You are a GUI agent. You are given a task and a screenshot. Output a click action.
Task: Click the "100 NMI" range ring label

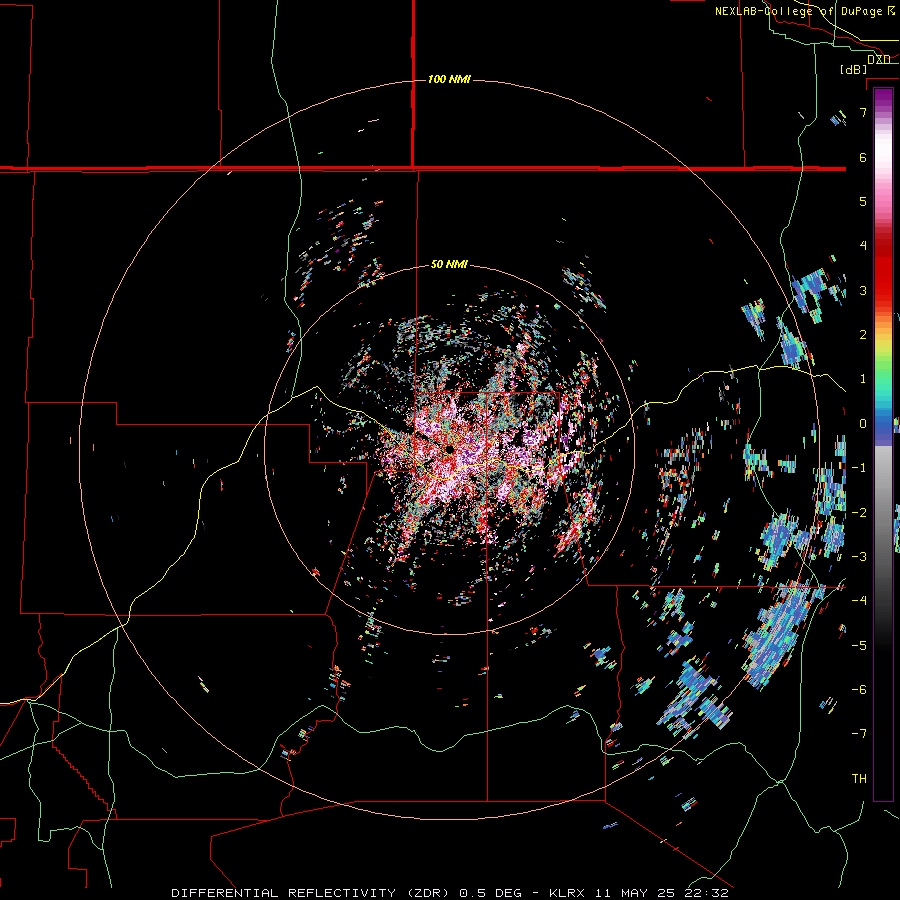(449, 79)
